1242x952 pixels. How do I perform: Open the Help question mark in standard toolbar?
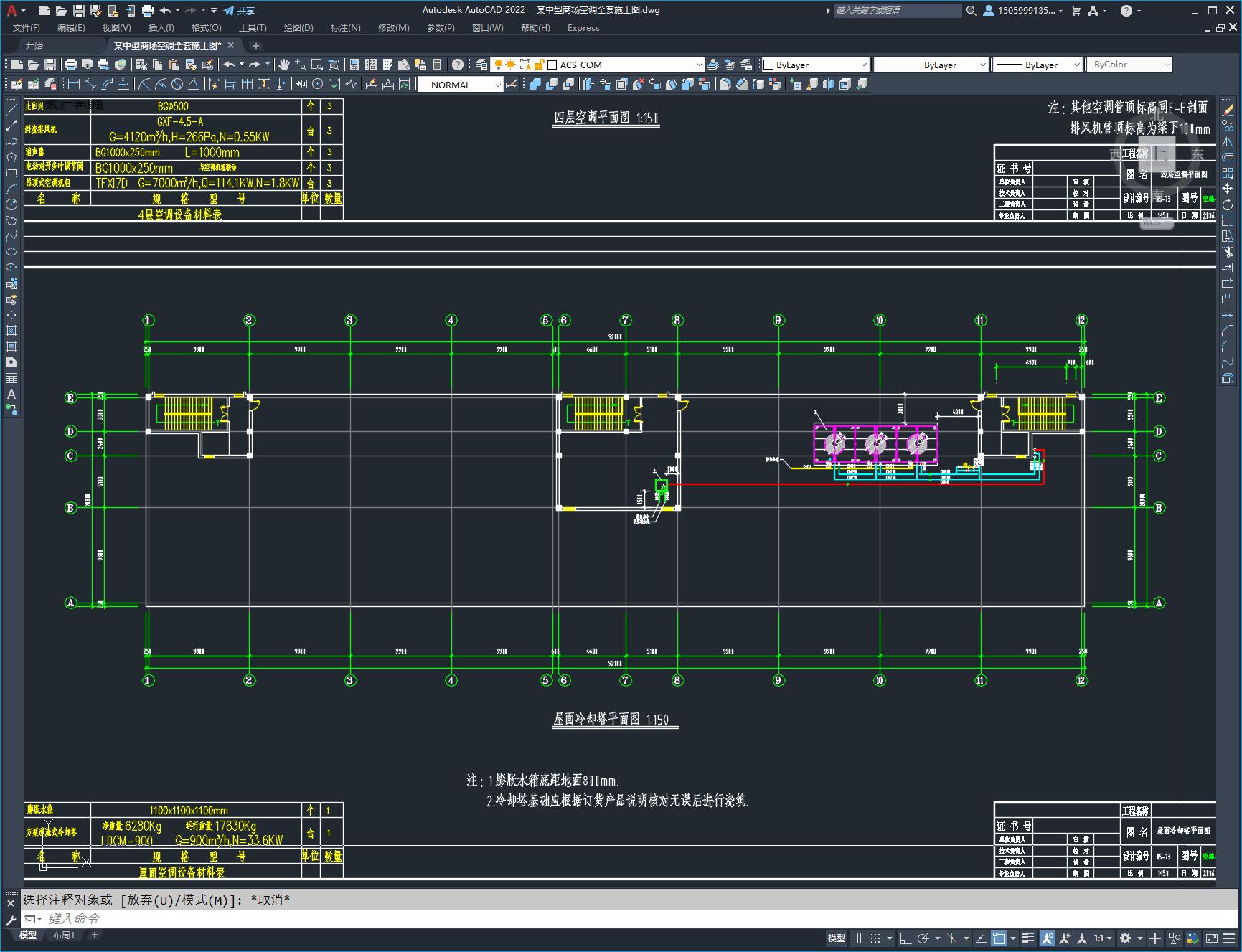tap(457, 65)
